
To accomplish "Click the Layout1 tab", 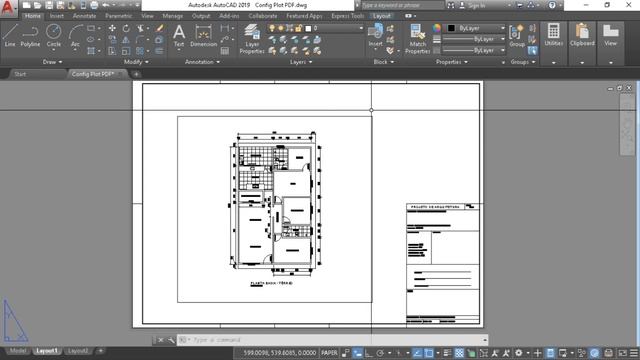I will pyautogui.click(x=47, y=351).
